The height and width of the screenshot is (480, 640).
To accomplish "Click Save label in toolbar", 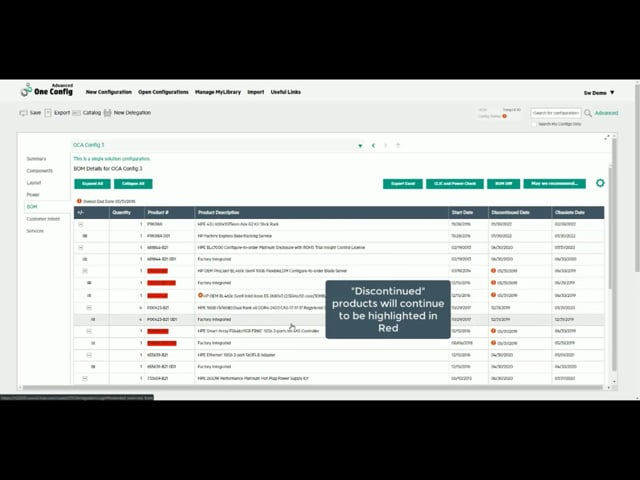I will 35,113.
